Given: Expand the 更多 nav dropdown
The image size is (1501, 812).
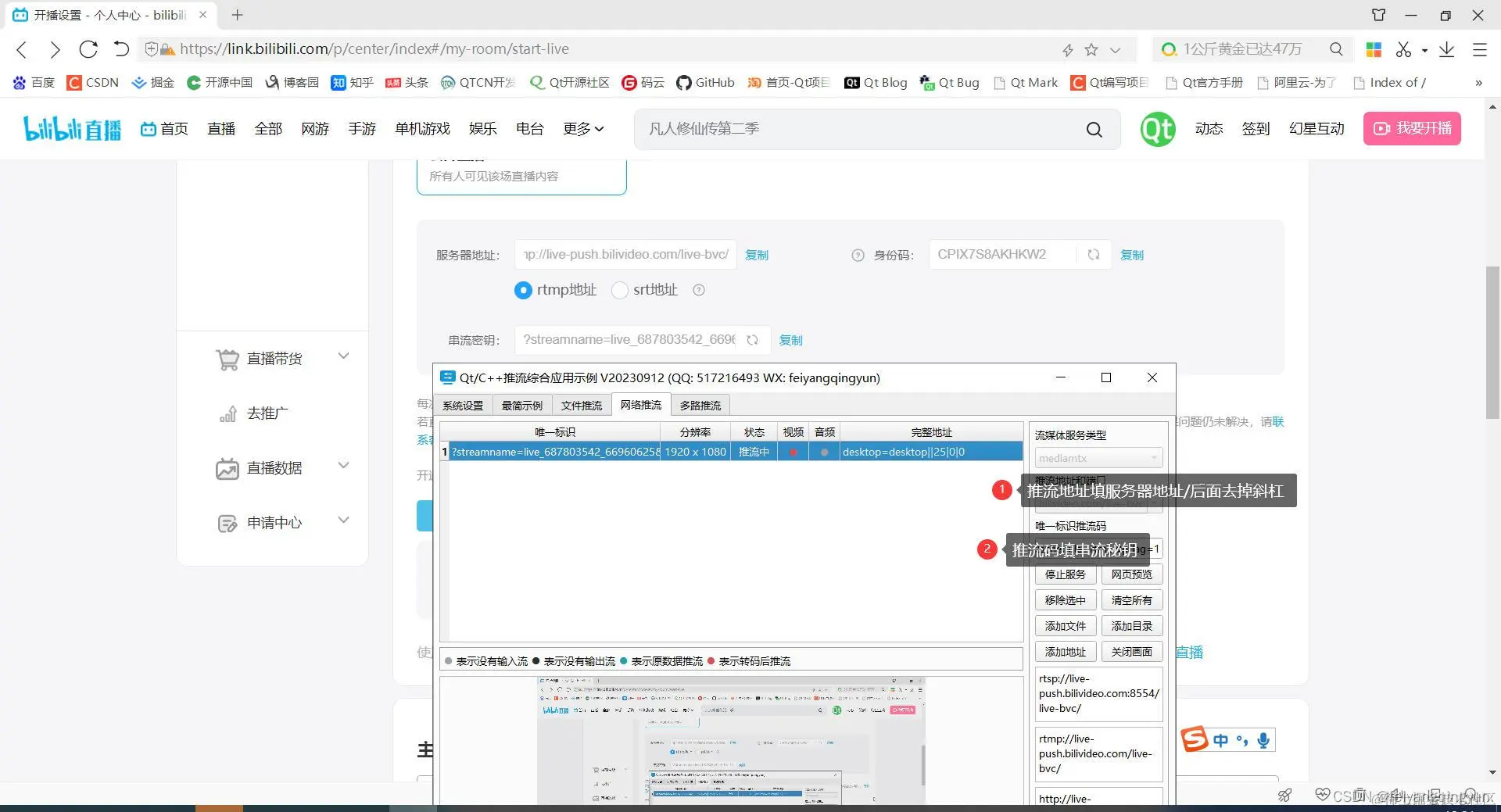Looking at the screenshot, I should pos(583,129).
